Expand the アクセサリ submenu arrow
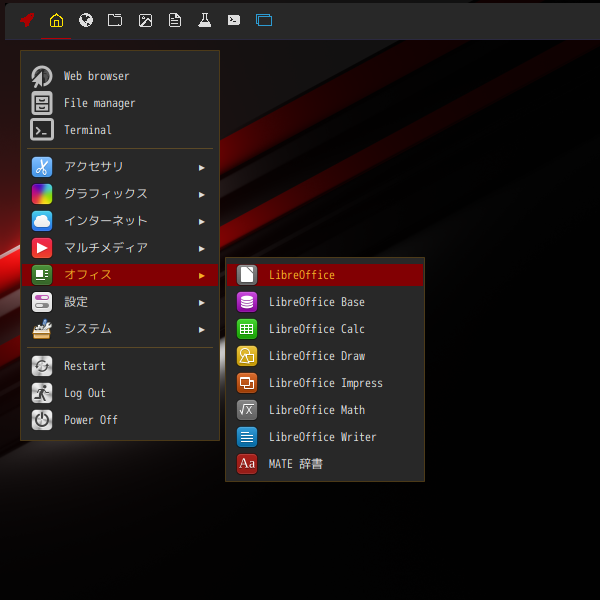 click(202, 168)
